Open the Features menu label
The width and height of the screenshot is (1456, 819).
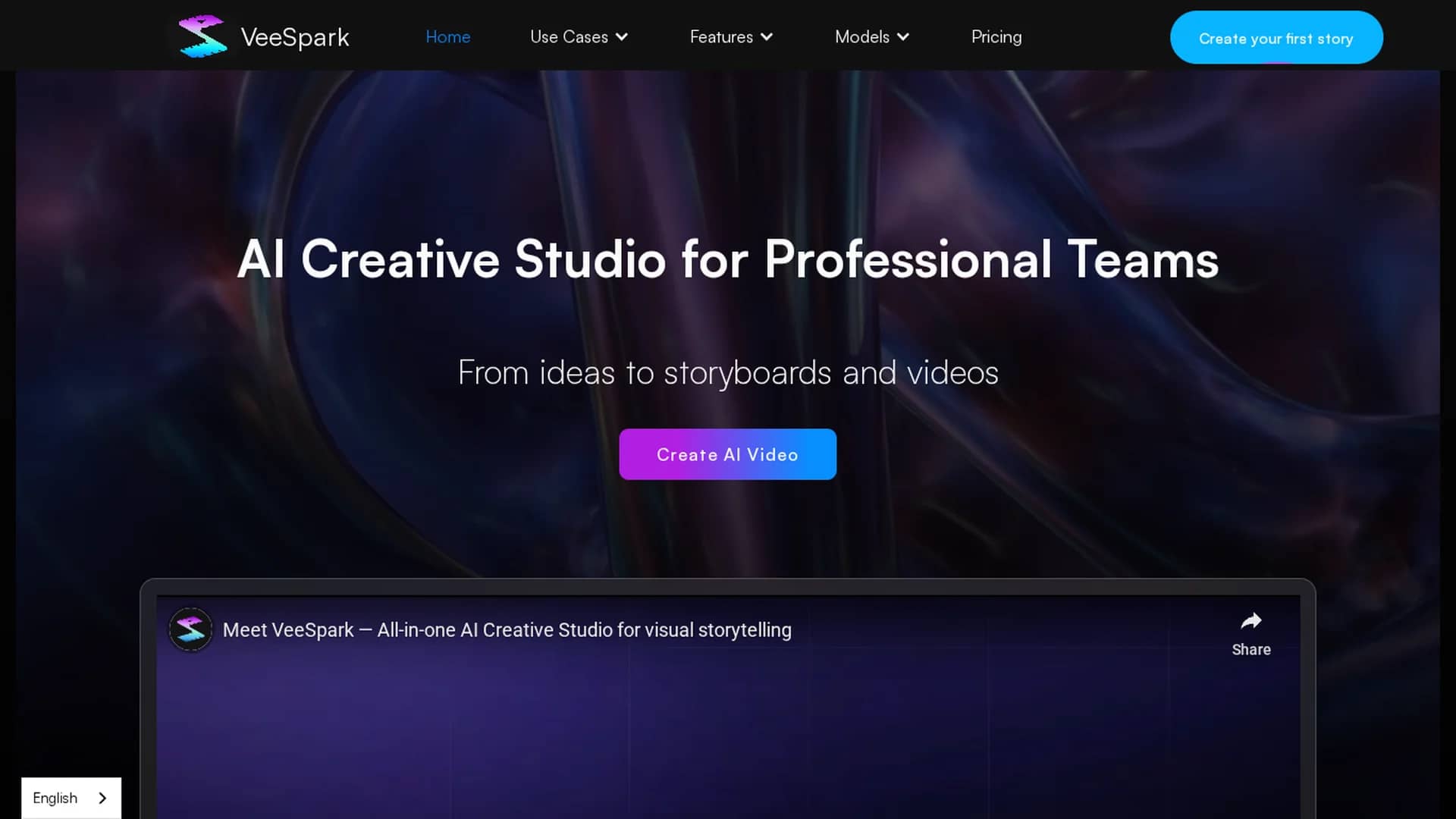coord(721,36)
